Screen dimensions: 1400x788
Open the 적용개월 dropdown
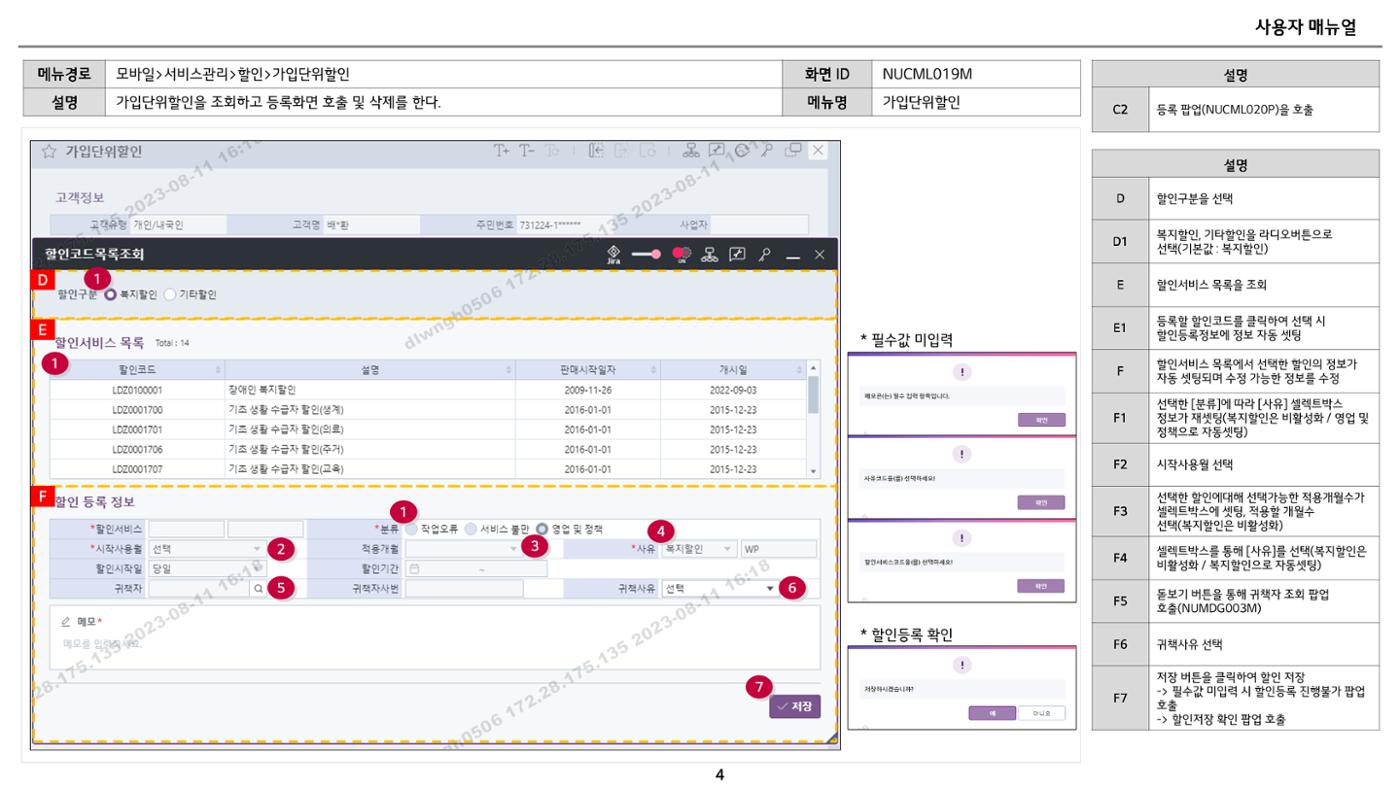[464, 548]
